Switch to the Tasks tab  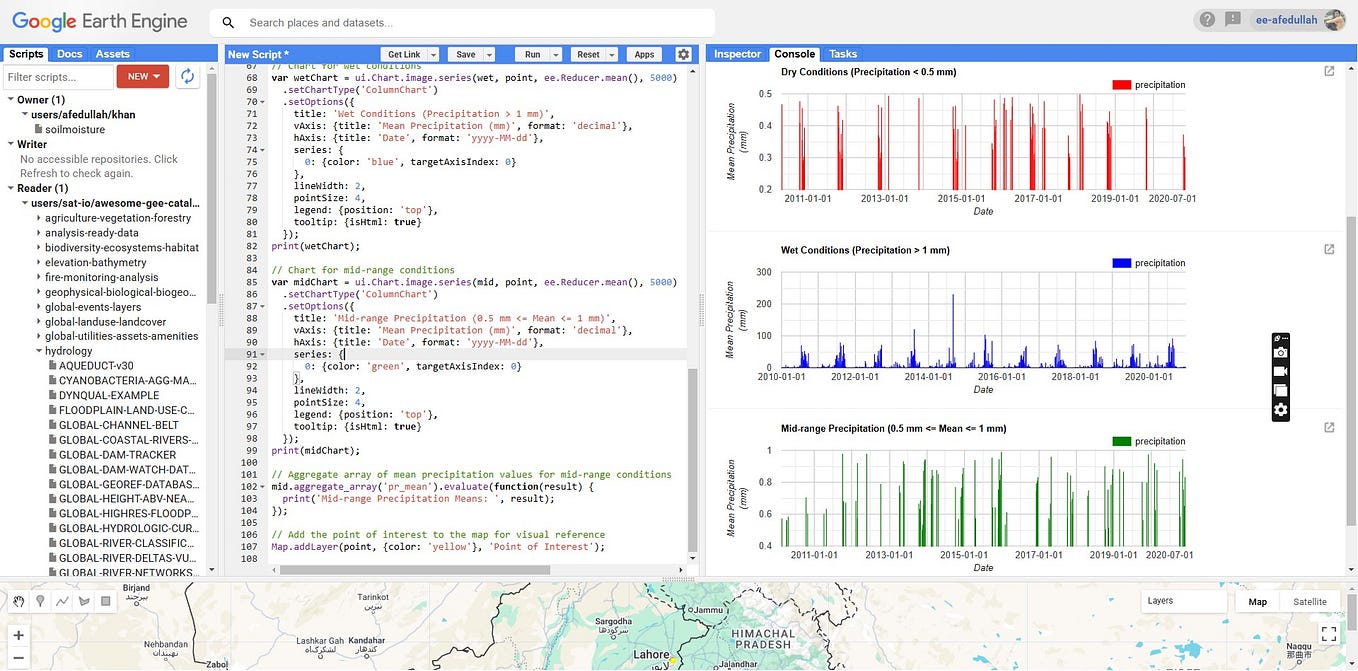843,54
